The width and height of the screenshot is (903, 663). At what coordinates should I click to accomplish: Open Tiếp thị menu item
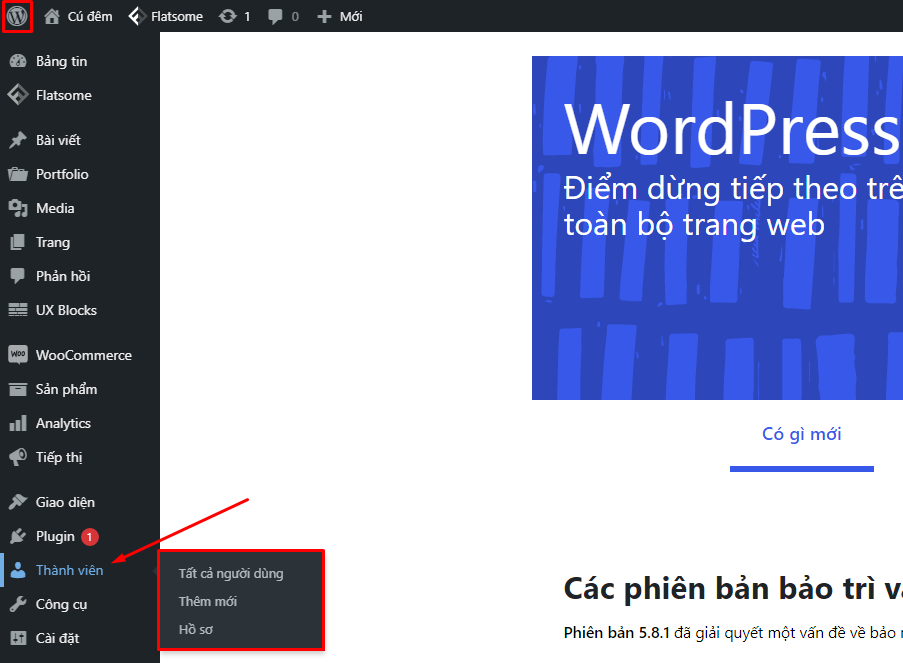point(59,457)
